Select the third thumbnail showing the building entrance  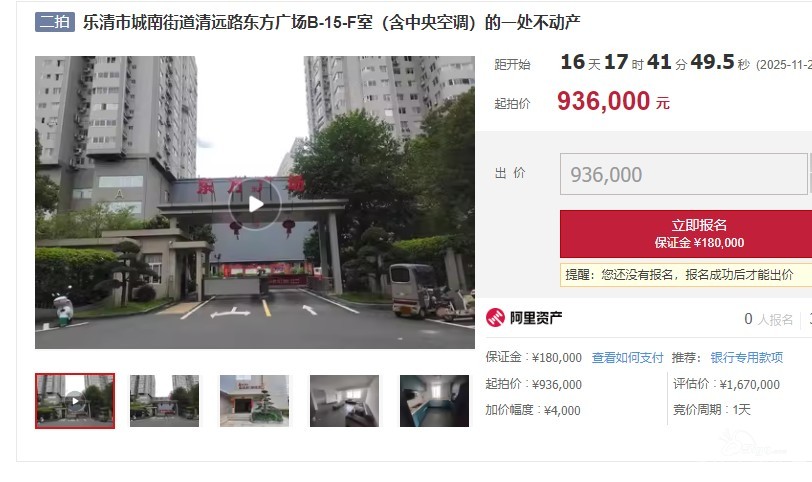[x=254, y=401]
